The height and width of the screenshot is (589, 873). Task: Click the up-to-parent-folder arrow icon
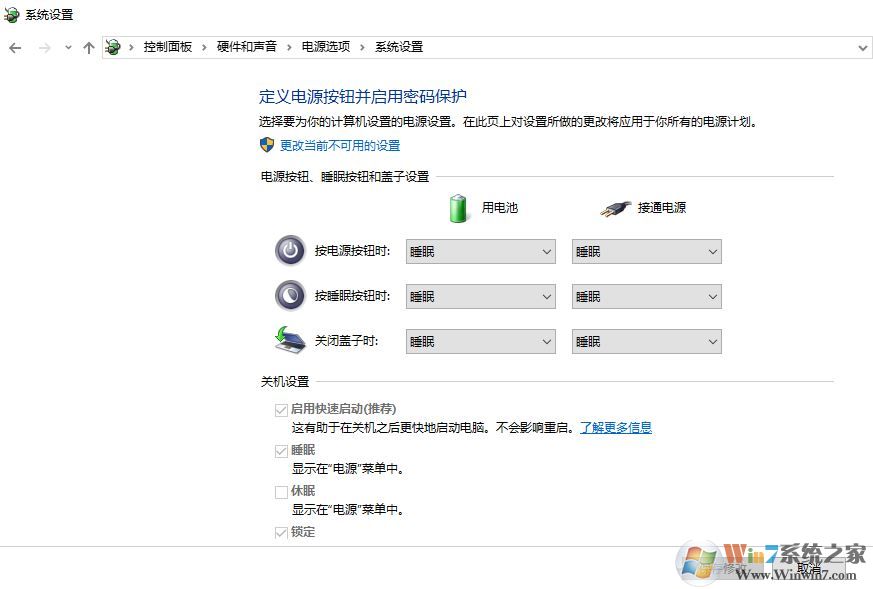88,47
